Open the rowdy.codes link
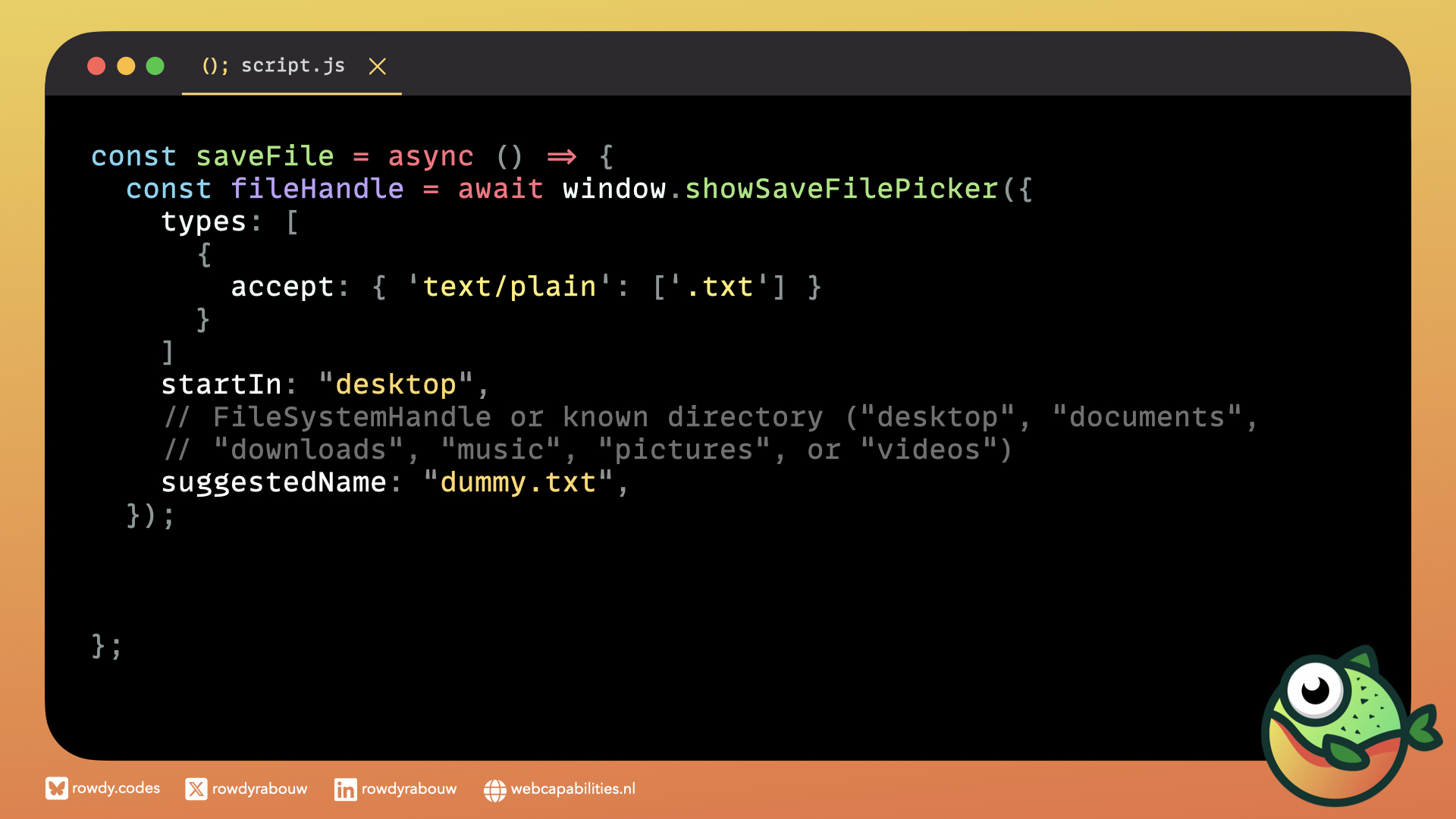This screenshot has height=819, width=1456. coord(116,789)
